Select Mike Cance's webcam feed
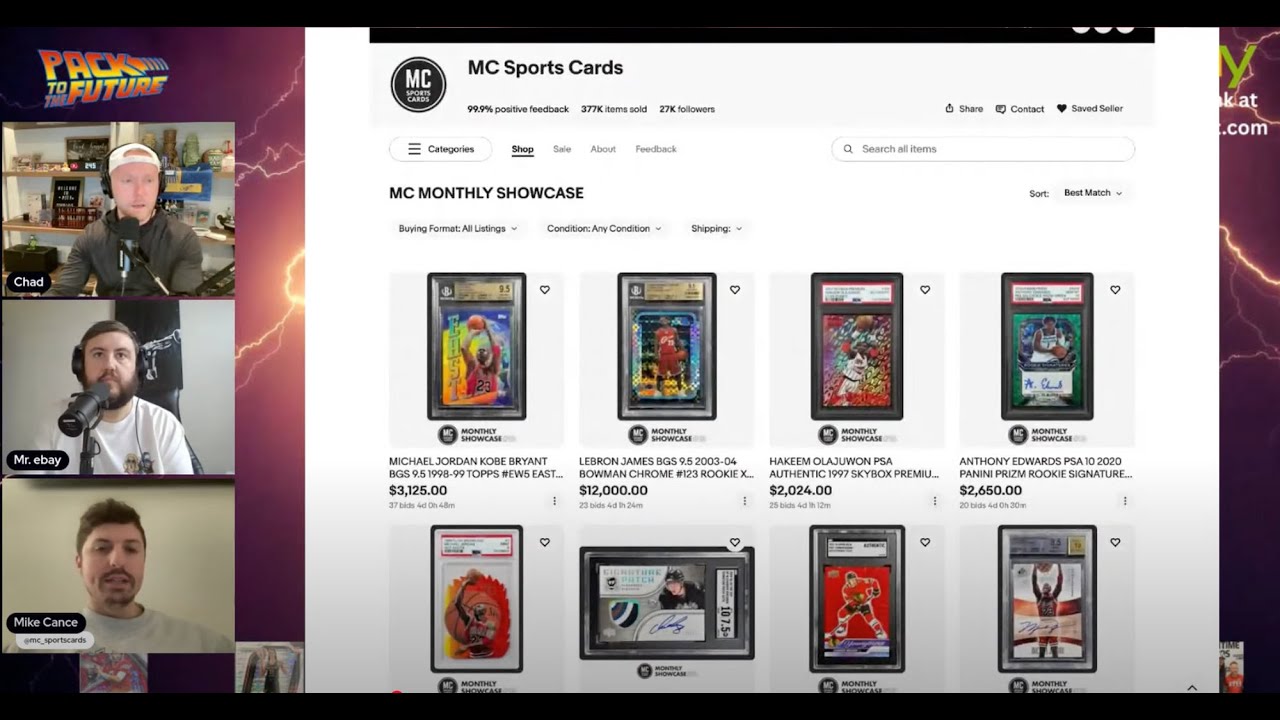 point(118,566)
